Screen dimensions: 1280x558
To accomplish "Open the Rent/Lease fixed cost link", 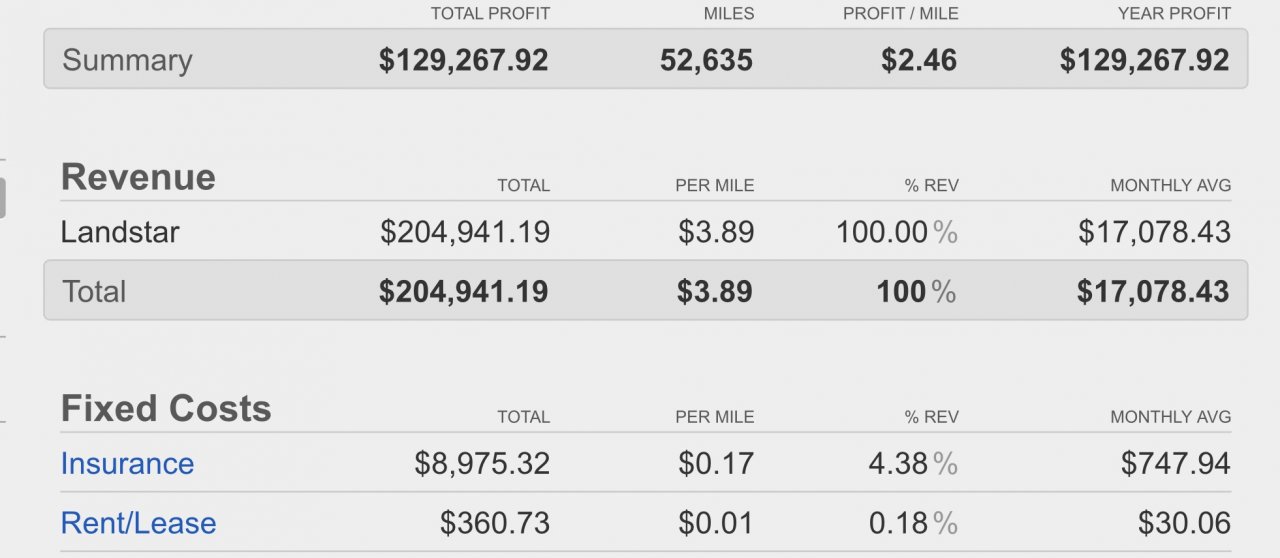I will [138, 523].
